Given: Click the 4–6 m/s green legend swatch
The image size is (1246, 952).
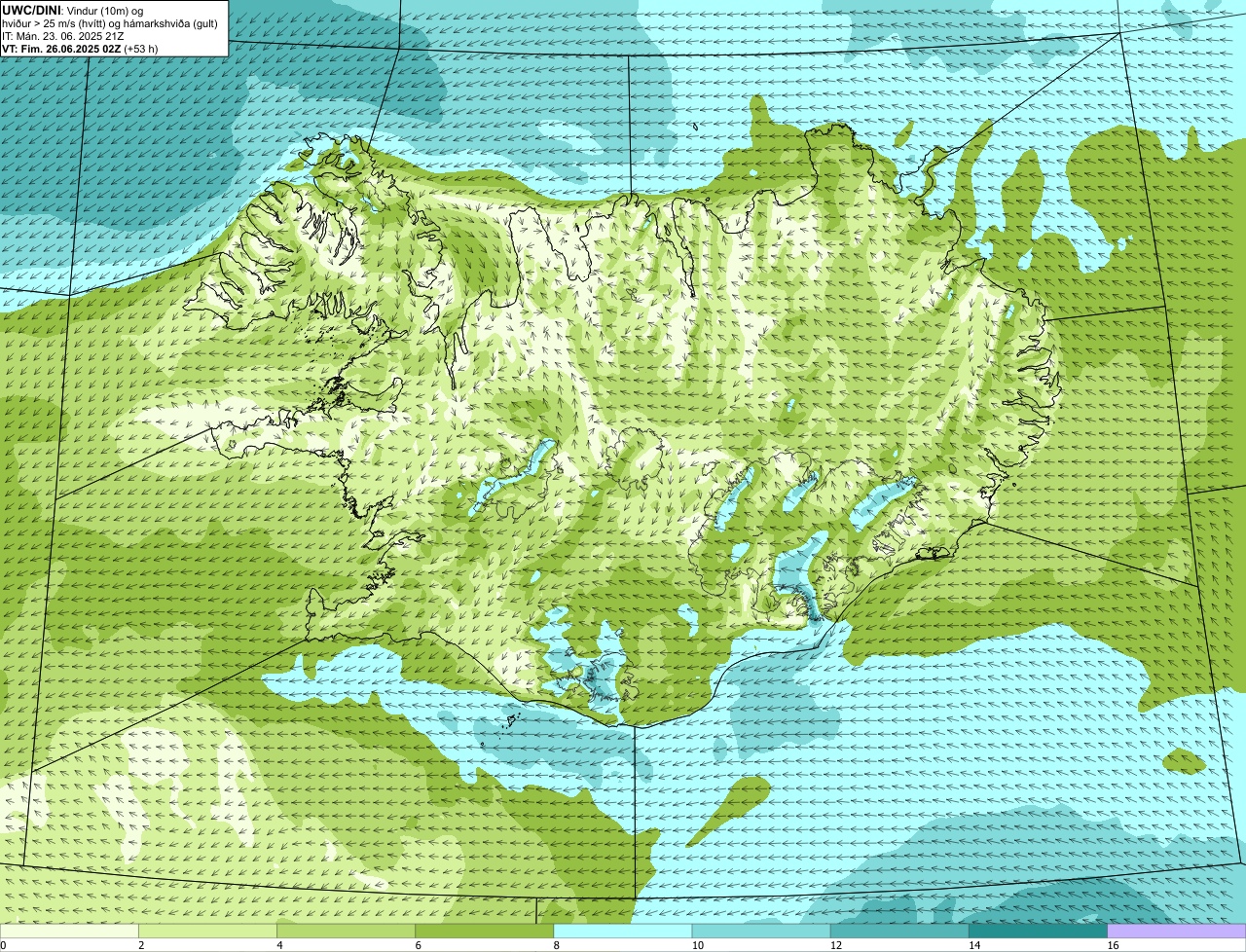Looking at the screenshot, I should [x=346, y=932].
